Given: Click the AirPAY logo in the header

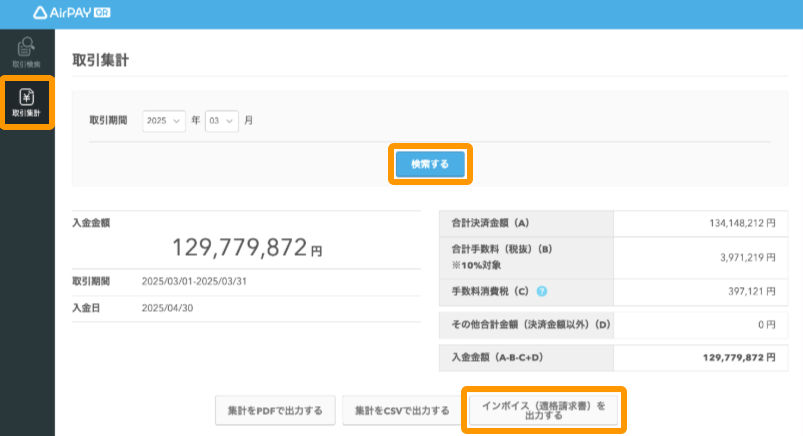Looking at the screenshot, I should pos(62,14).
